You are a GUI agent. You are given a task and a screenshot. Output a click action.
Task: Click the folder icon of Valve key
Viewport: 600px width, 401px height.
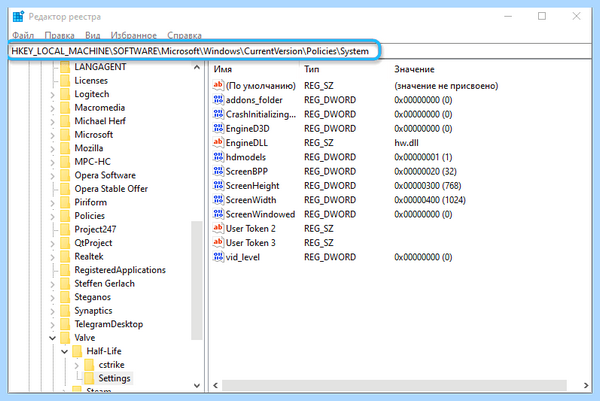(65, 337)
